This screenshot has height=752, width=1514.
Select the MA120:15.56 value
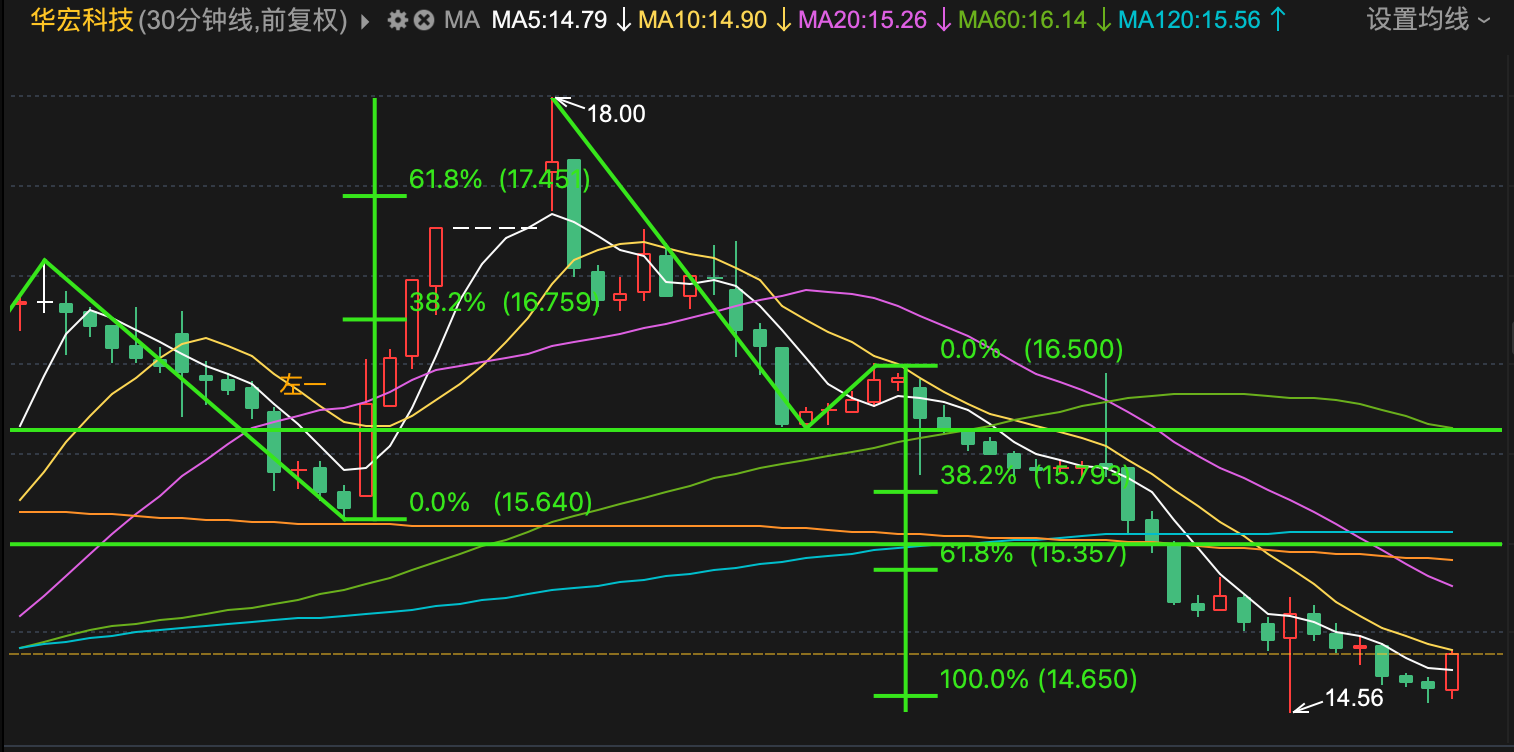tap(1189, 20)
